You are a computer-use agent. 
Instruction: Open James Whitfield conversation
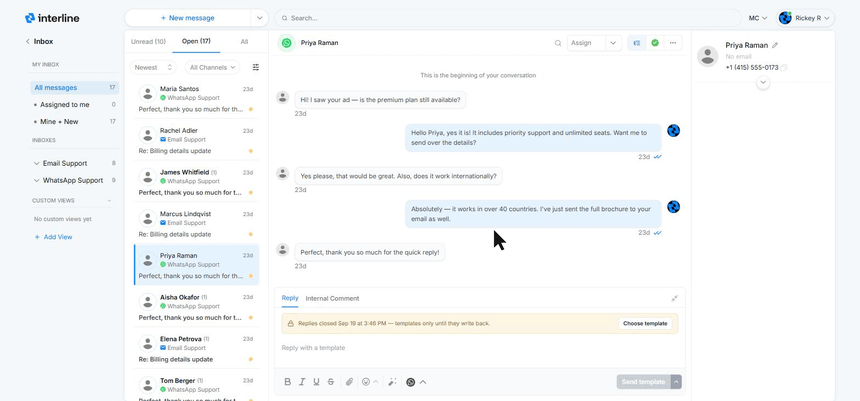pyautogui.click(x=196, y=182)
